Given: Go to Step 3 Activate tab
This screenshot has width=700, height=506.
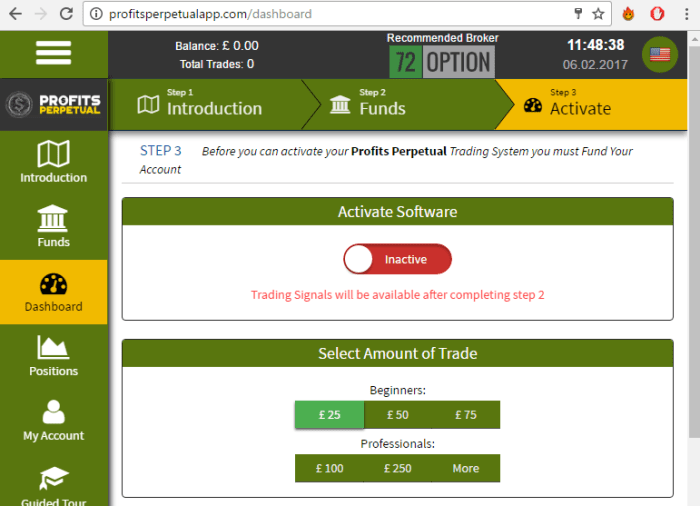Looking at the screenshot, I should click(x=594, y=105).
